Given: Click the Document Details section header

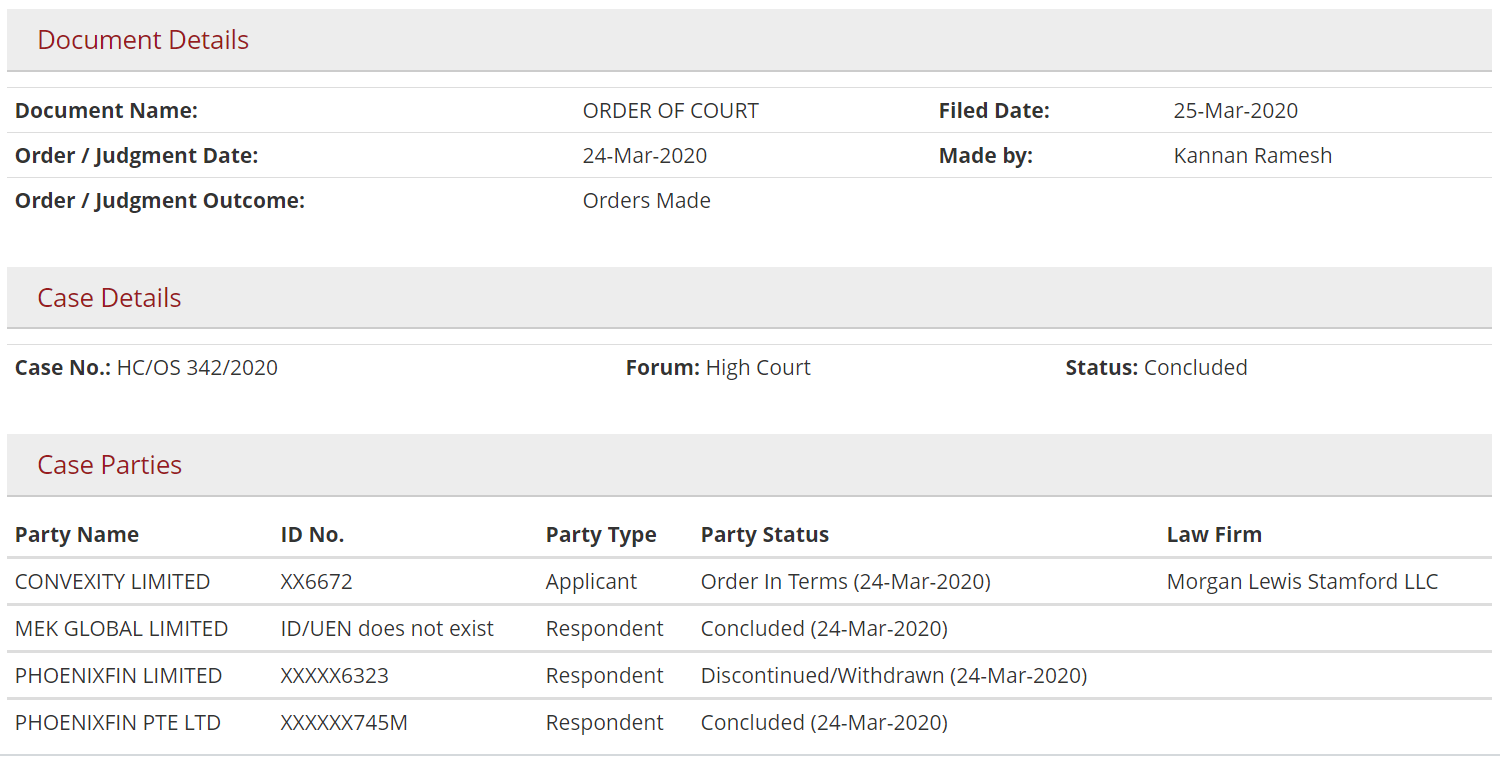Looking at the screenshot, I should point(749,40).
